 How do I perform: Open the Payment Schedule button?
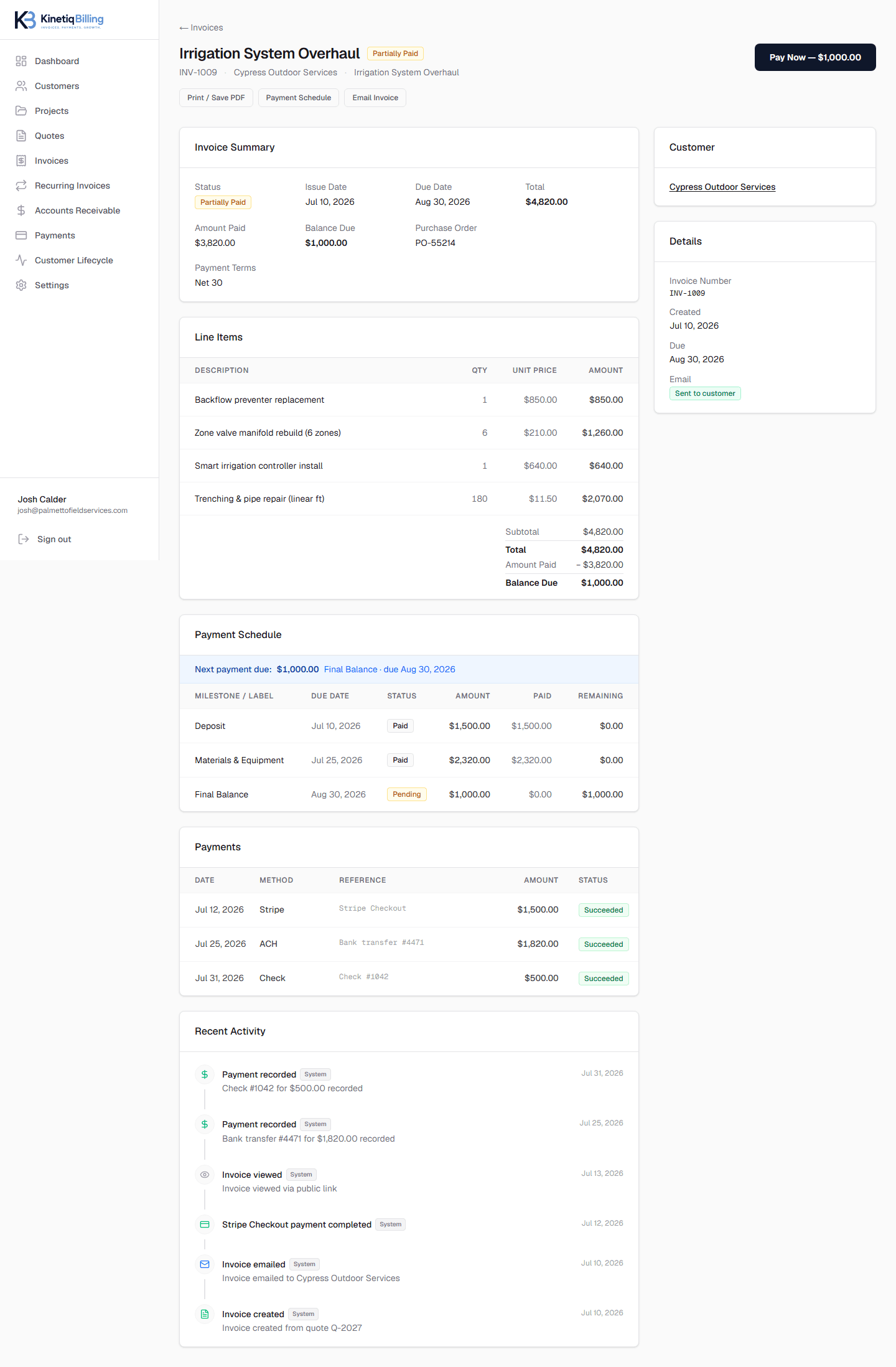[299, 98]
